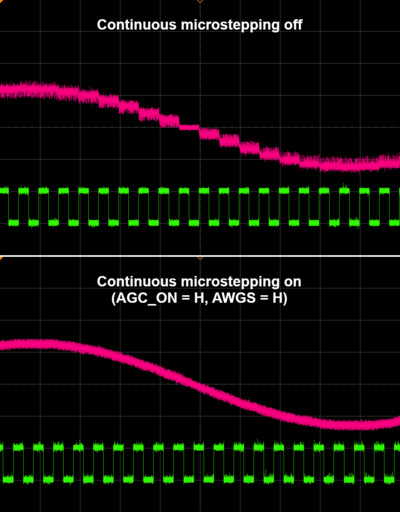Click the orange trigger marker atop lower plot
Viewport: 400px width, 512px height.
click(200, 258)
